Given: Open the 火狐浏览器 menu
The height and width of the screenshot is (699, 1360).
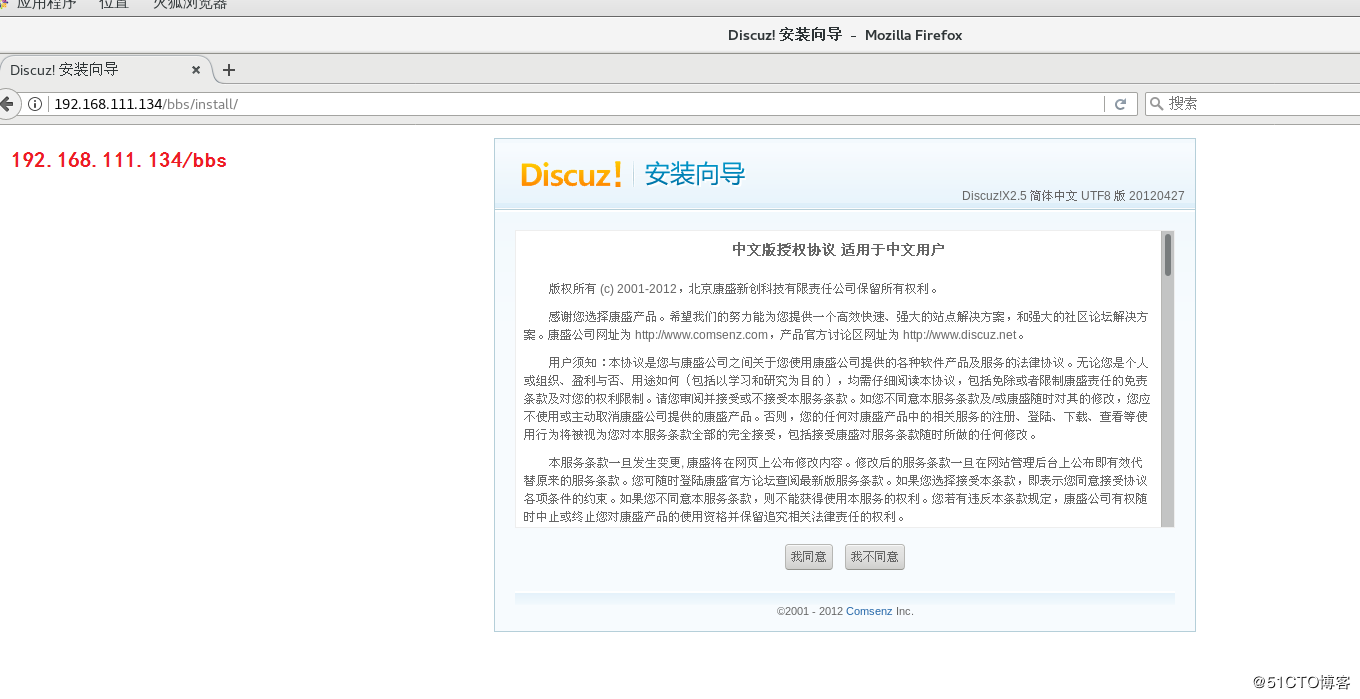Looking at the screenshot, I should click(190, 4).
